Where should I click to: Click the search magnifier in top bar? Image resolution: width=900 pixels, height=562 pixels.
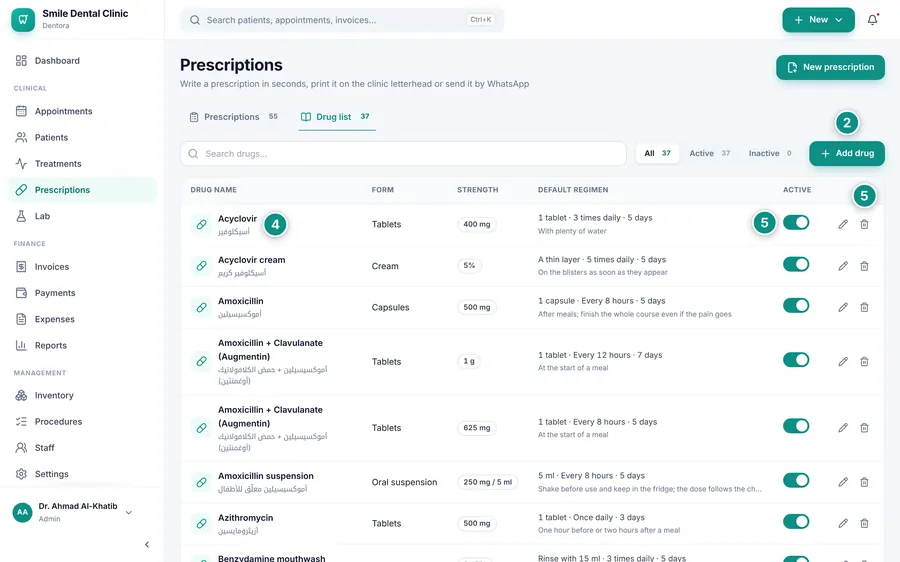195,20
